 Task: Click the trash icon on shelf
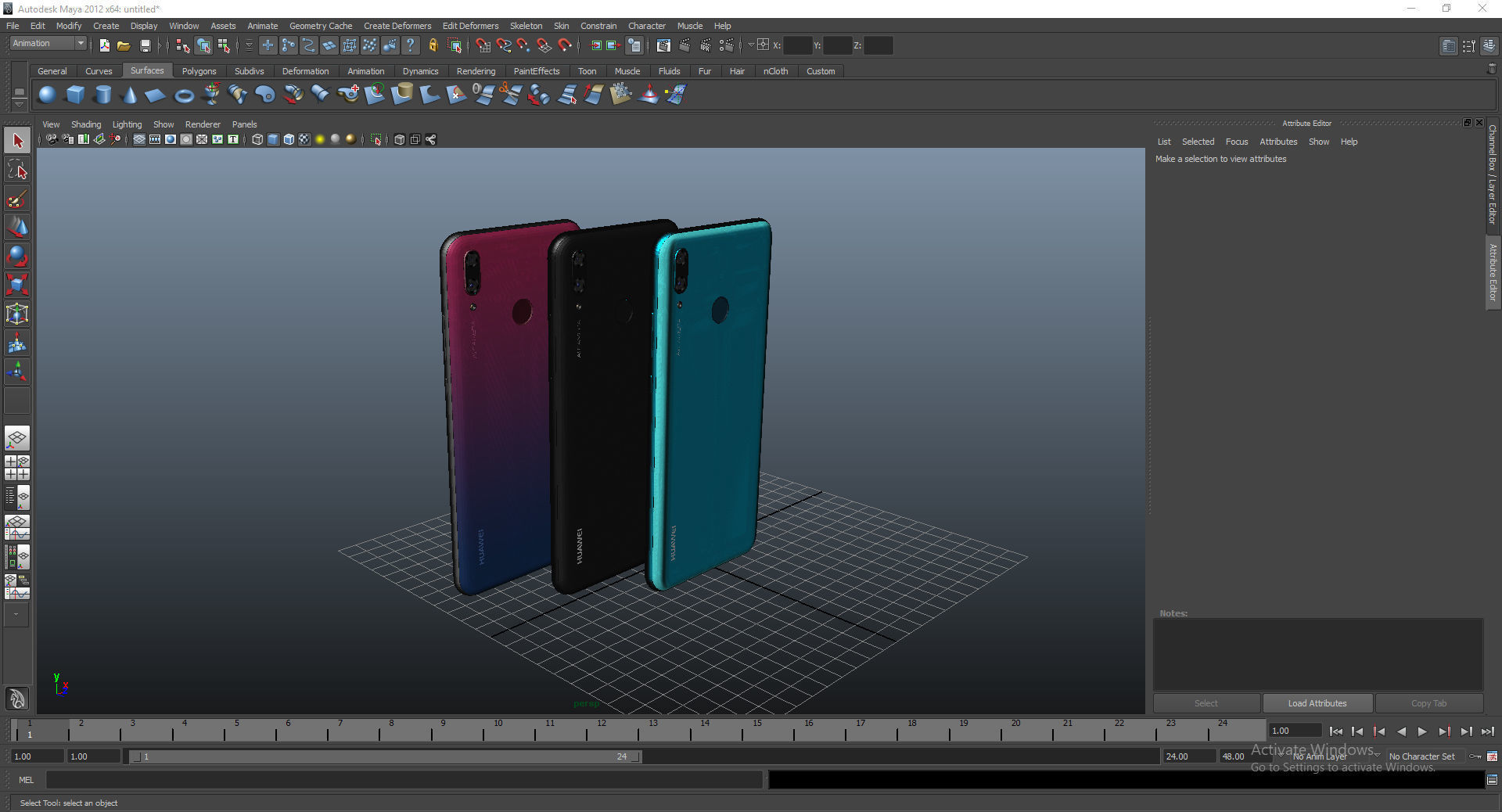pos(1491,69)
